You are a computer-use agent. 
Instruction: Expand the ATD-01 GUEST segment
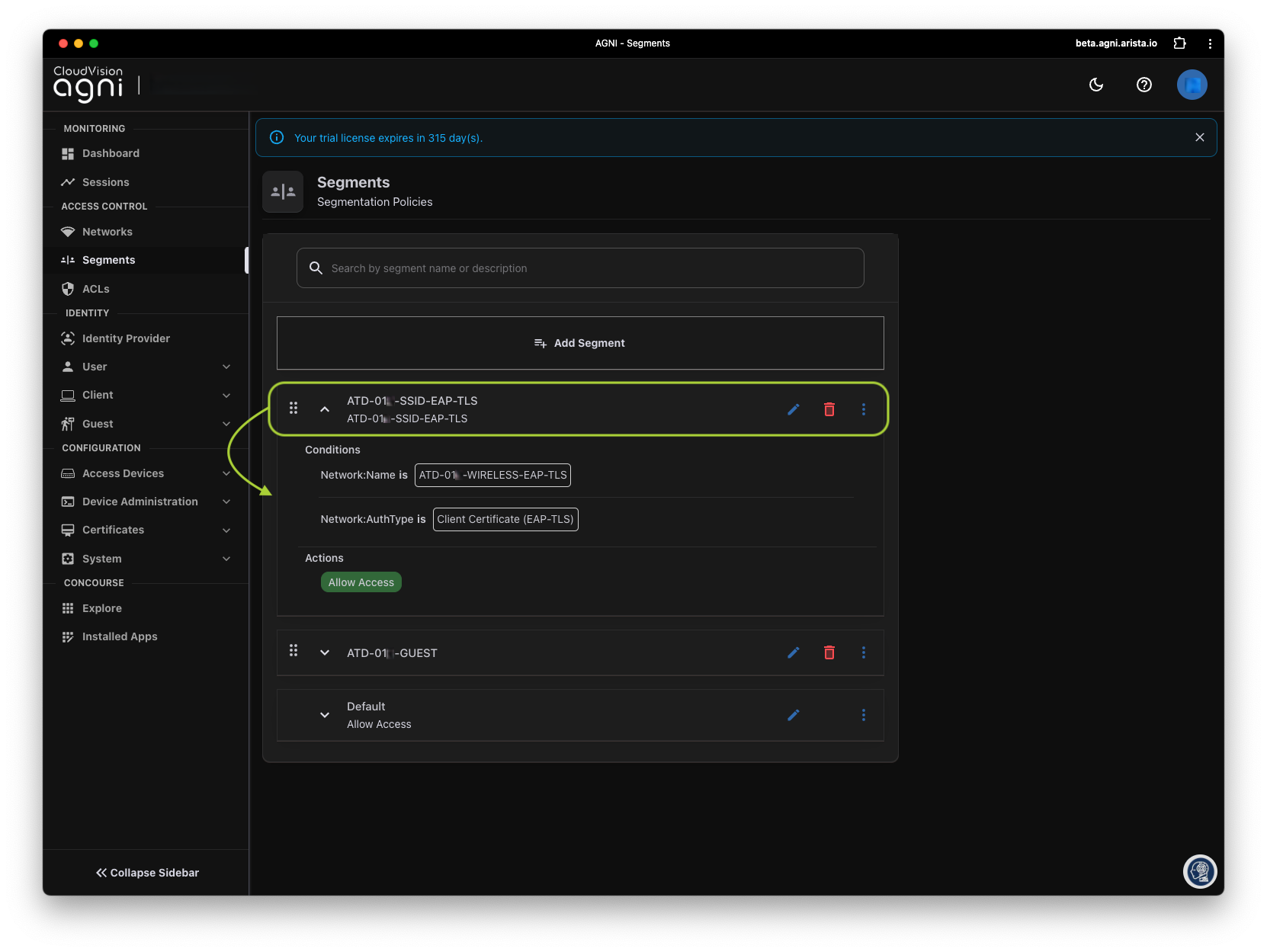[x=325, y=652]
